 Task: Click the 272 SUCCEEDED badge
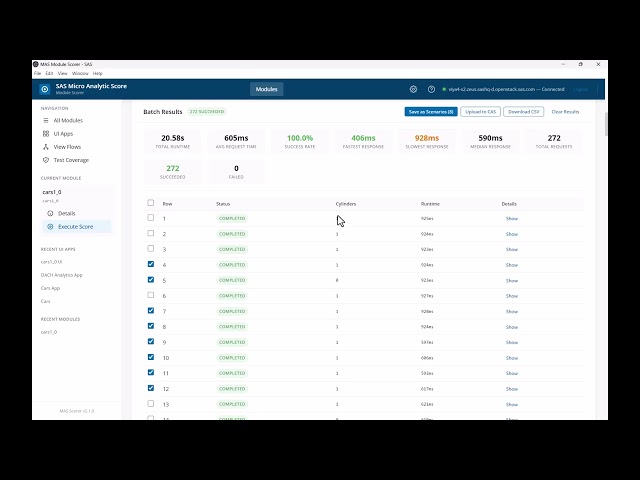tap(207, 111)
